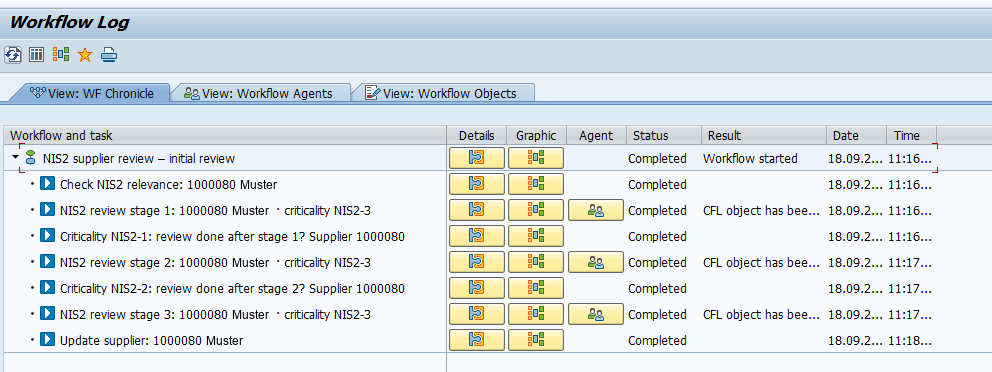Open Graphic for NIS2 review stage 2
This screenshot has width=992, height=372.
(536, 262)
